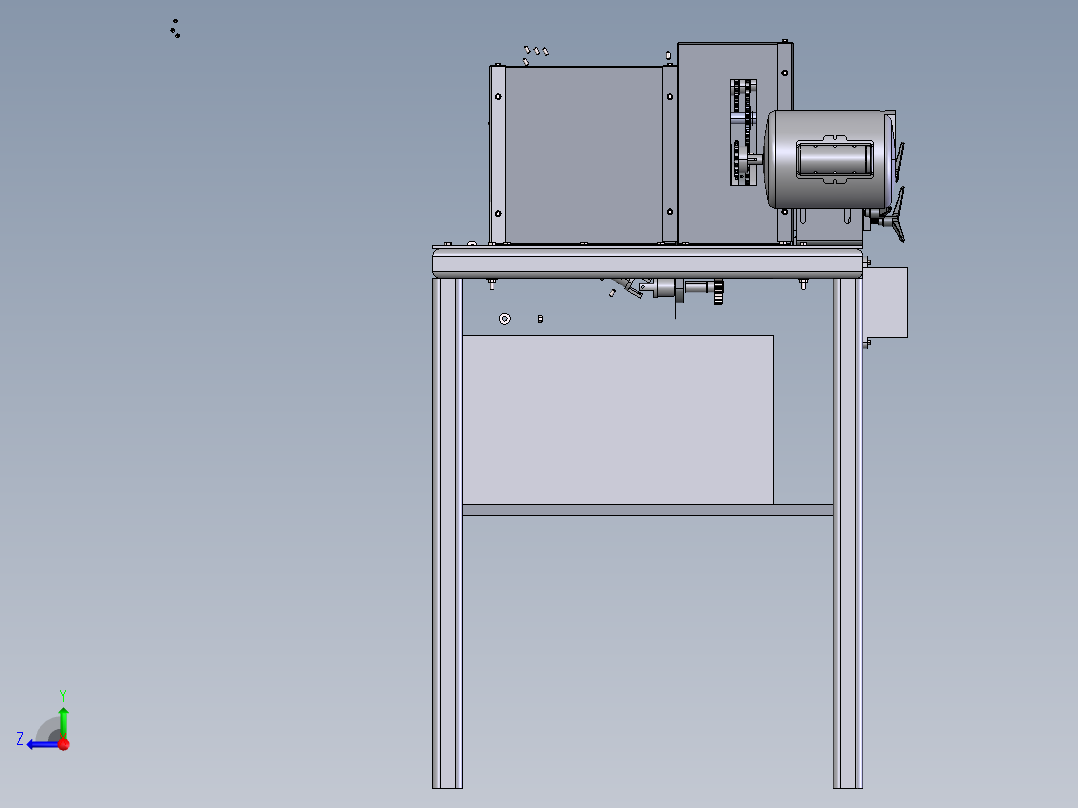Select the table top beam

647,263
